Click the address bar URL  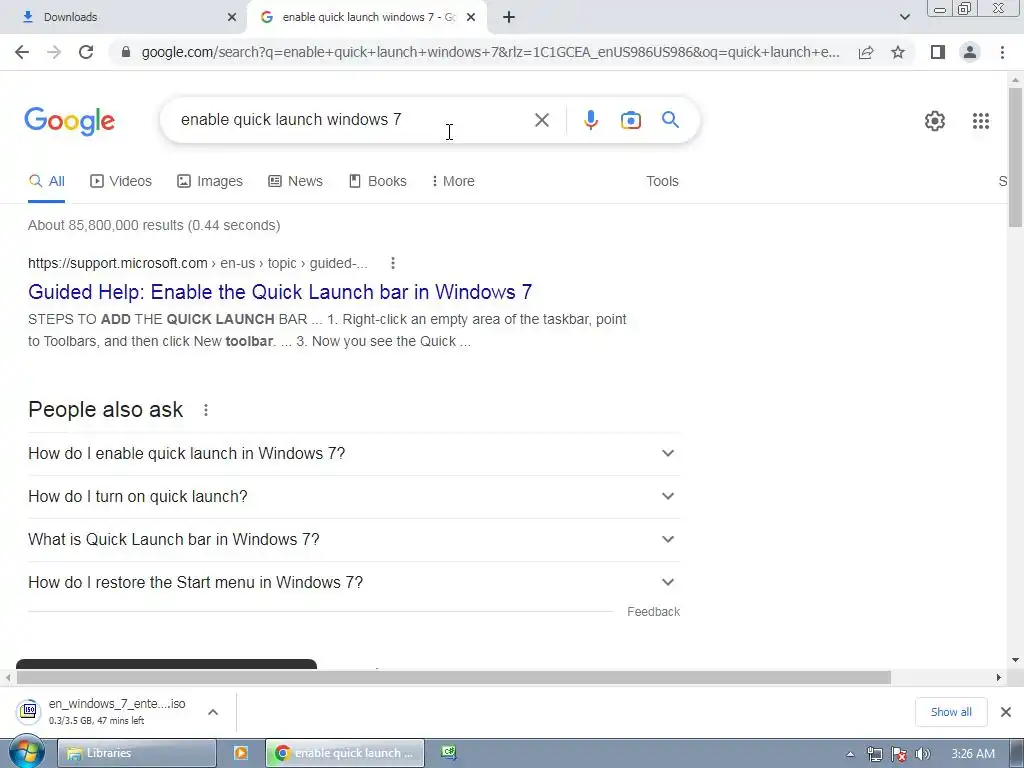tap(490, 52)
